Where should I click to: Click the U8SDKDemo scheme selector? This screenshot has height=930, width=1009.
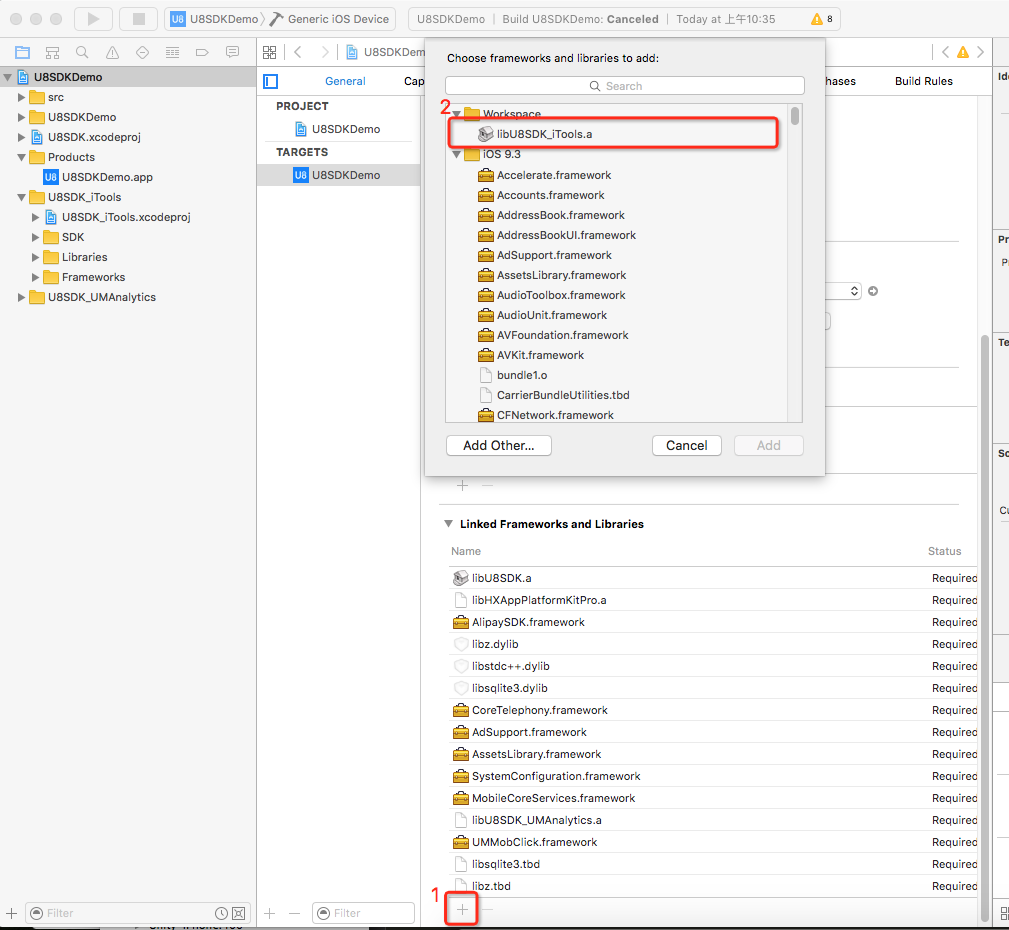(214, 19)
